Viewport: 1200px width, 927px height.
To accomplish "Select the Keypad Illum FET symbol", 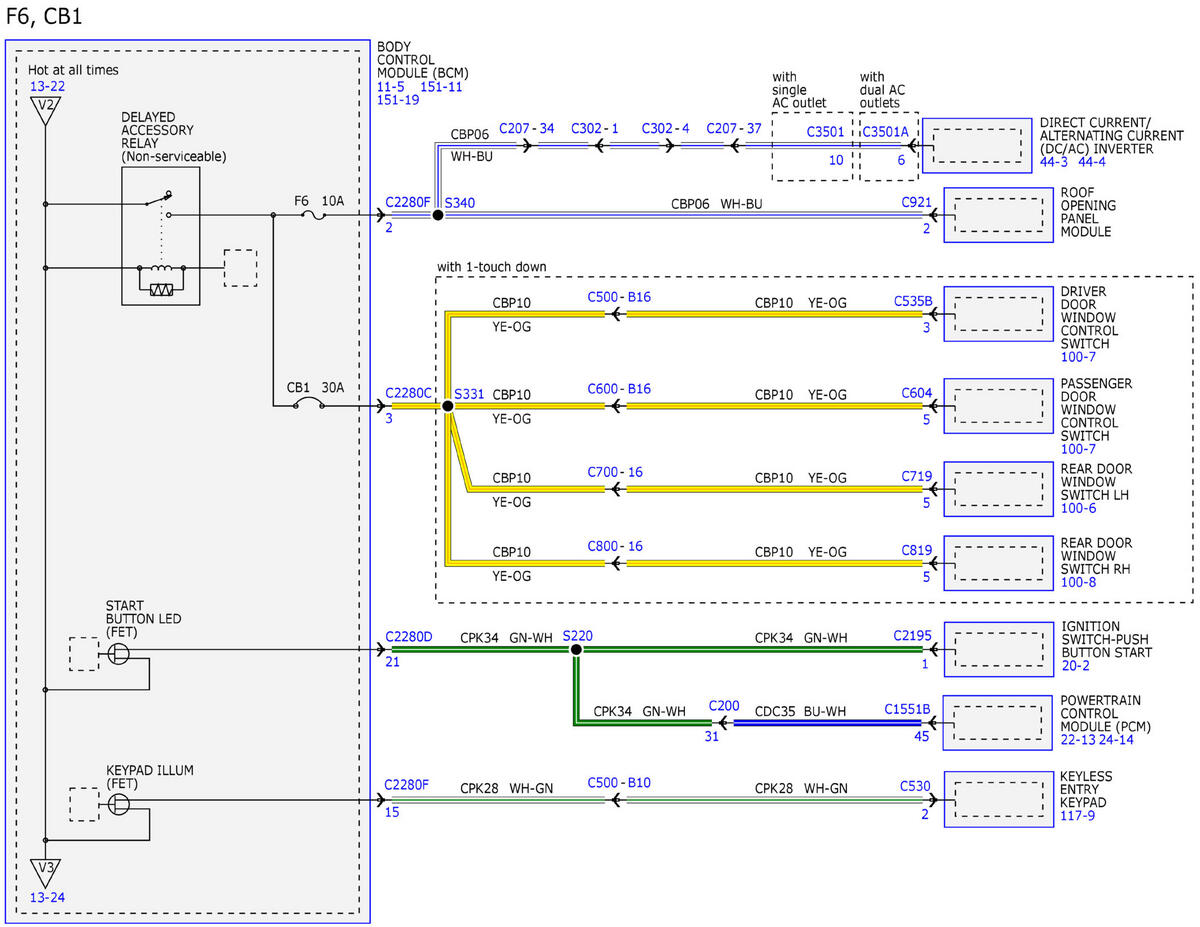I will (119, 804).
